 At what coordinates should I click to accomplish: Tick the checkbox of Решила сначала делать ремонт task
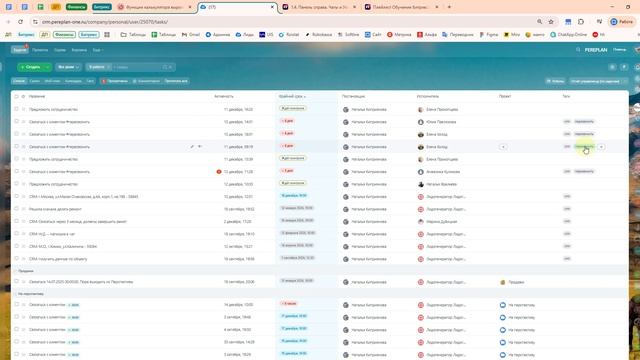click(x=16, y=209)
